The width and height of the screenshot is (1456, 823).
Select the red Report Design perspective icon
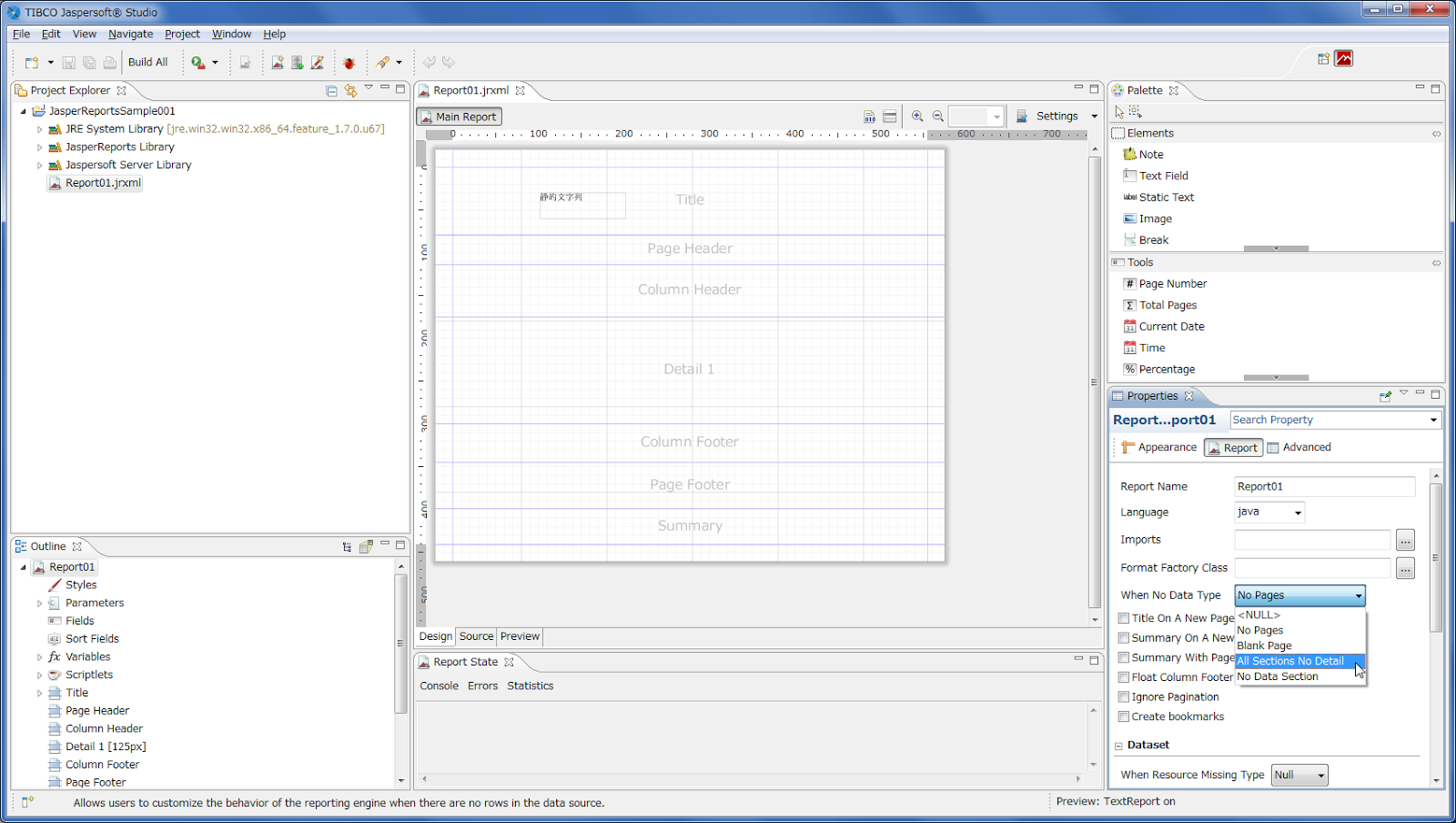pyautogui.click(x=1344, y=59)
